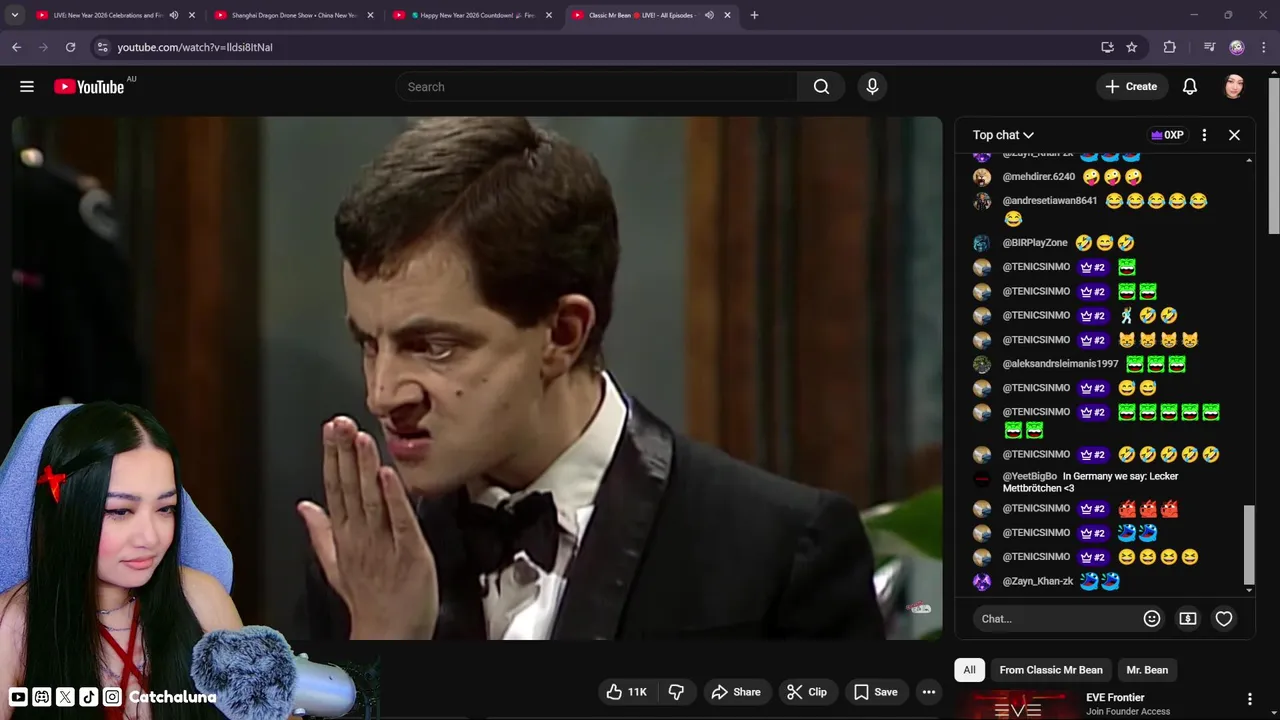The height and width of the screenshot is (720, 1280).
Task: Focus the chat message input
Action: pos(1055,619)
